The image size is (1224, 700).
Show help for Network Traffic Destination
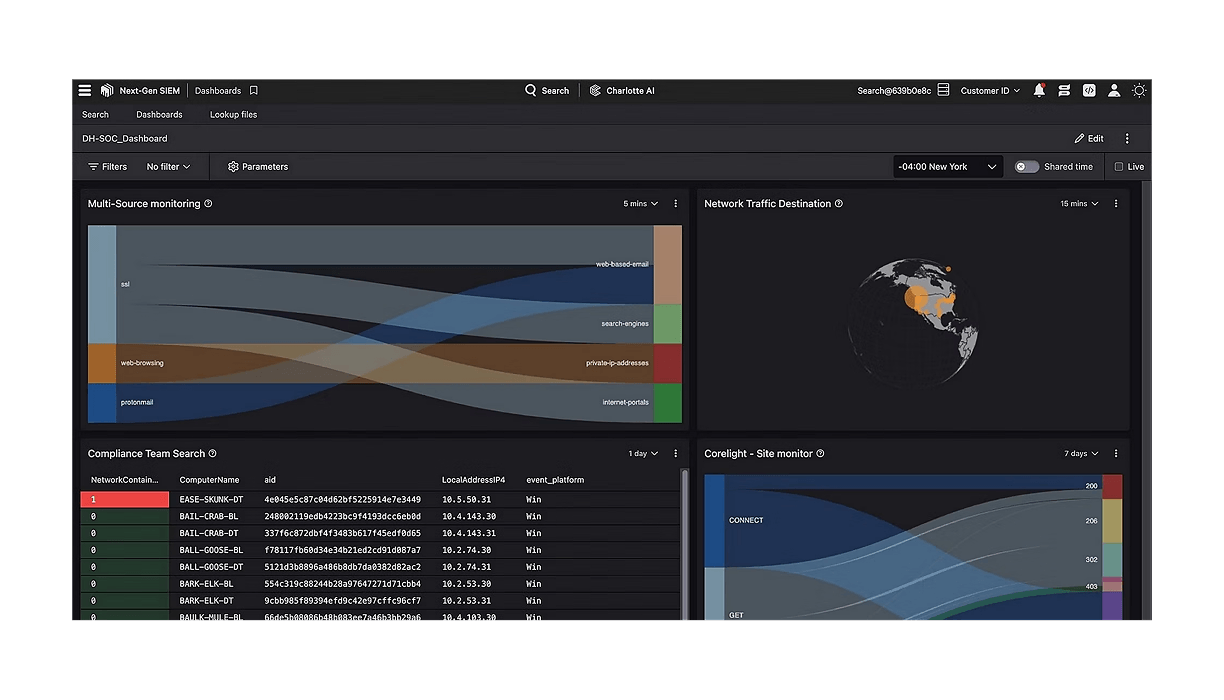pos(839,204)
